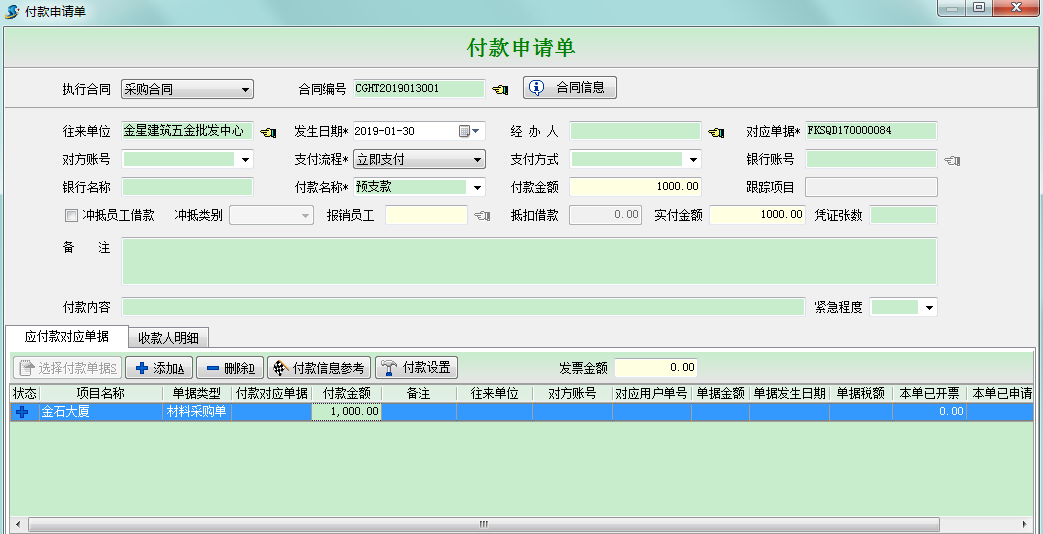The height and width of the screenshot is (534, 1043).
Task: Click the app logo icon in title bar
Action: coord(11,11)
